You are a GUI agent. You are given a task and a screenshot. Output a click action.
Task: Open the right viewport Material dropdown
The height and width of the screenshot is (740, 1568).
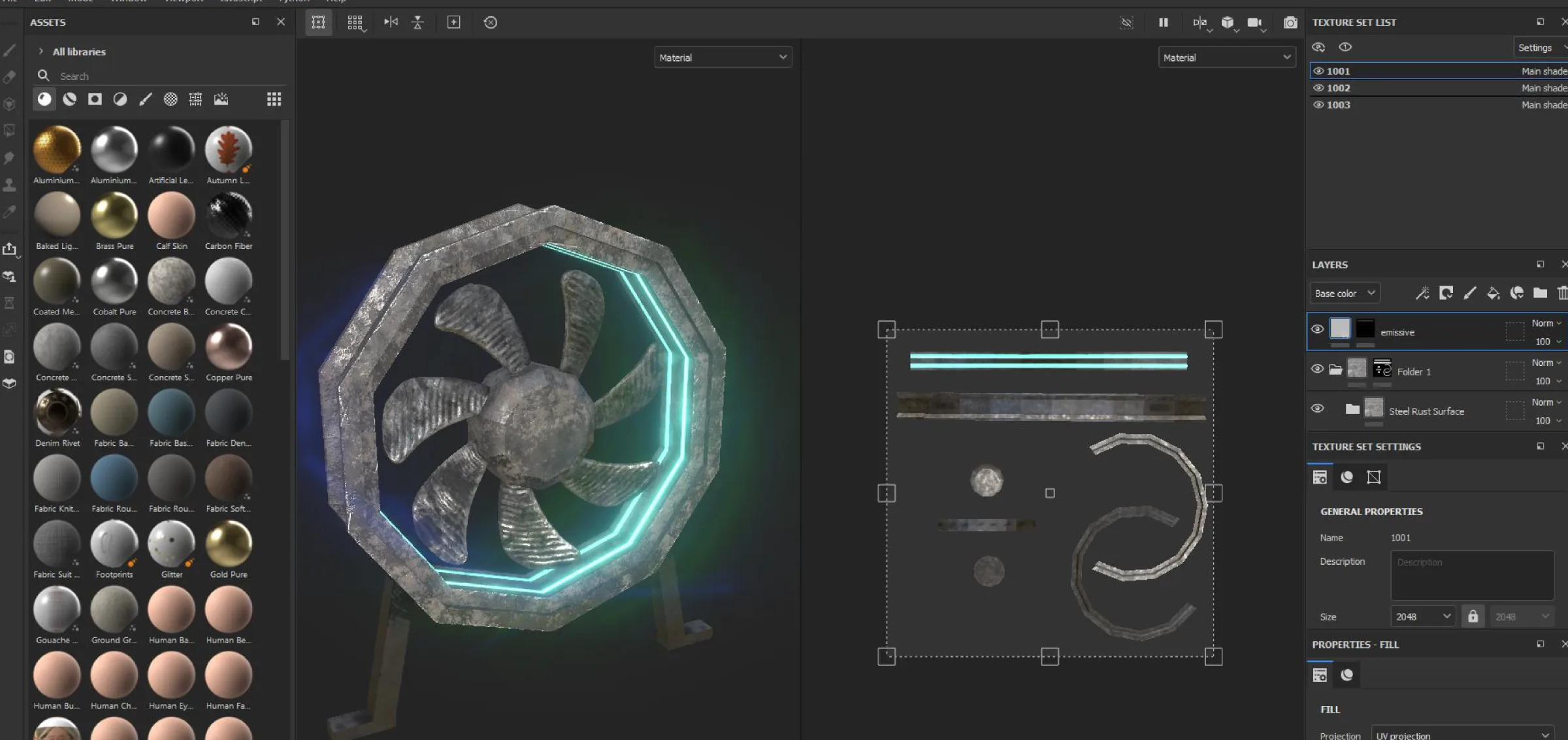1227,58
